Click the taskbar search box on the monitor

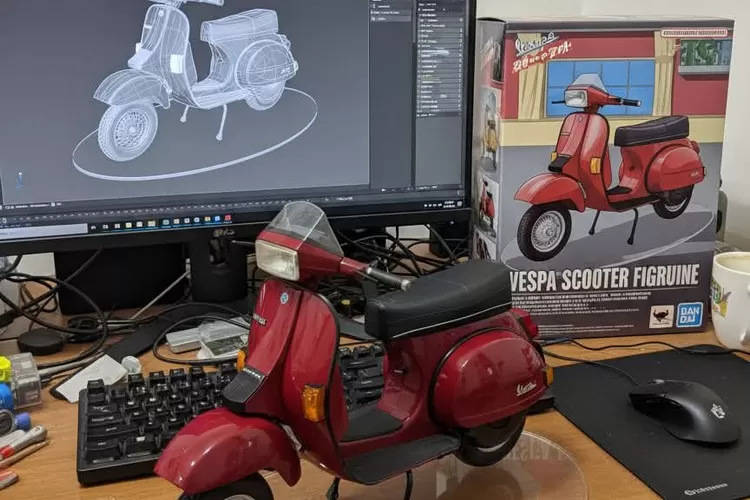[44, 231]
